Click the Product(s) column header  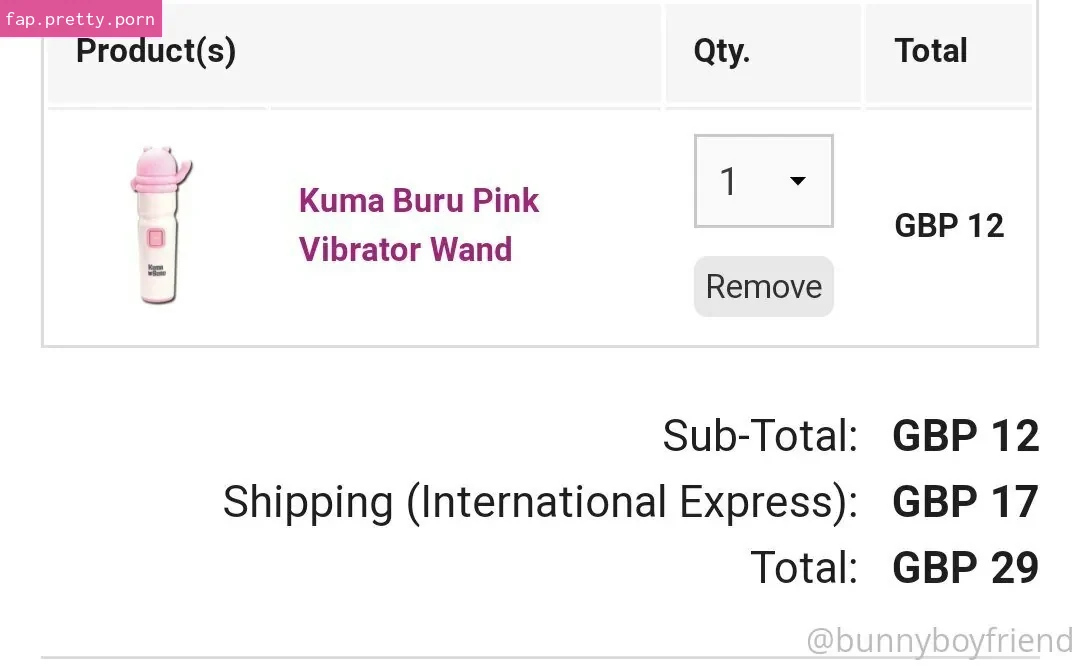156,51
